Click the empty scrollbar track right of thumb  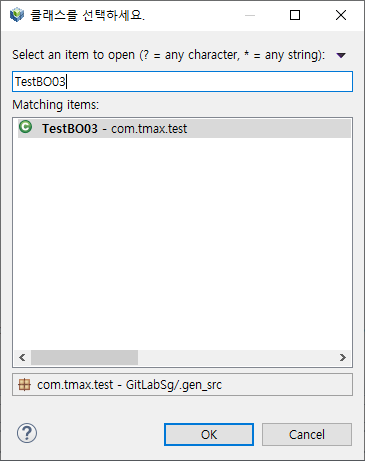click(236, 357)
